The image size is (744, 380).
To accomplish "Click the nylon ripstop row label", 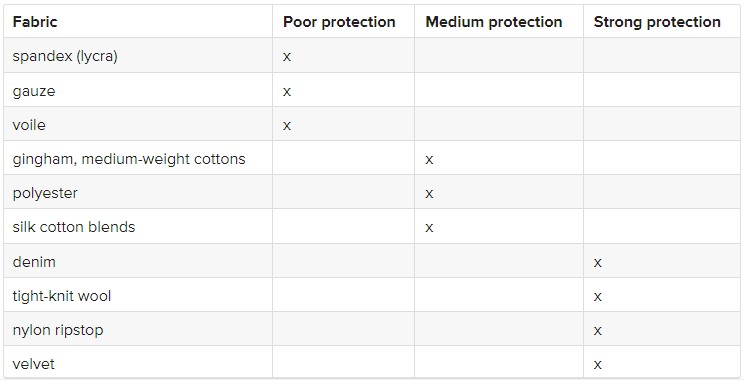I will click(x=58, y=330).
